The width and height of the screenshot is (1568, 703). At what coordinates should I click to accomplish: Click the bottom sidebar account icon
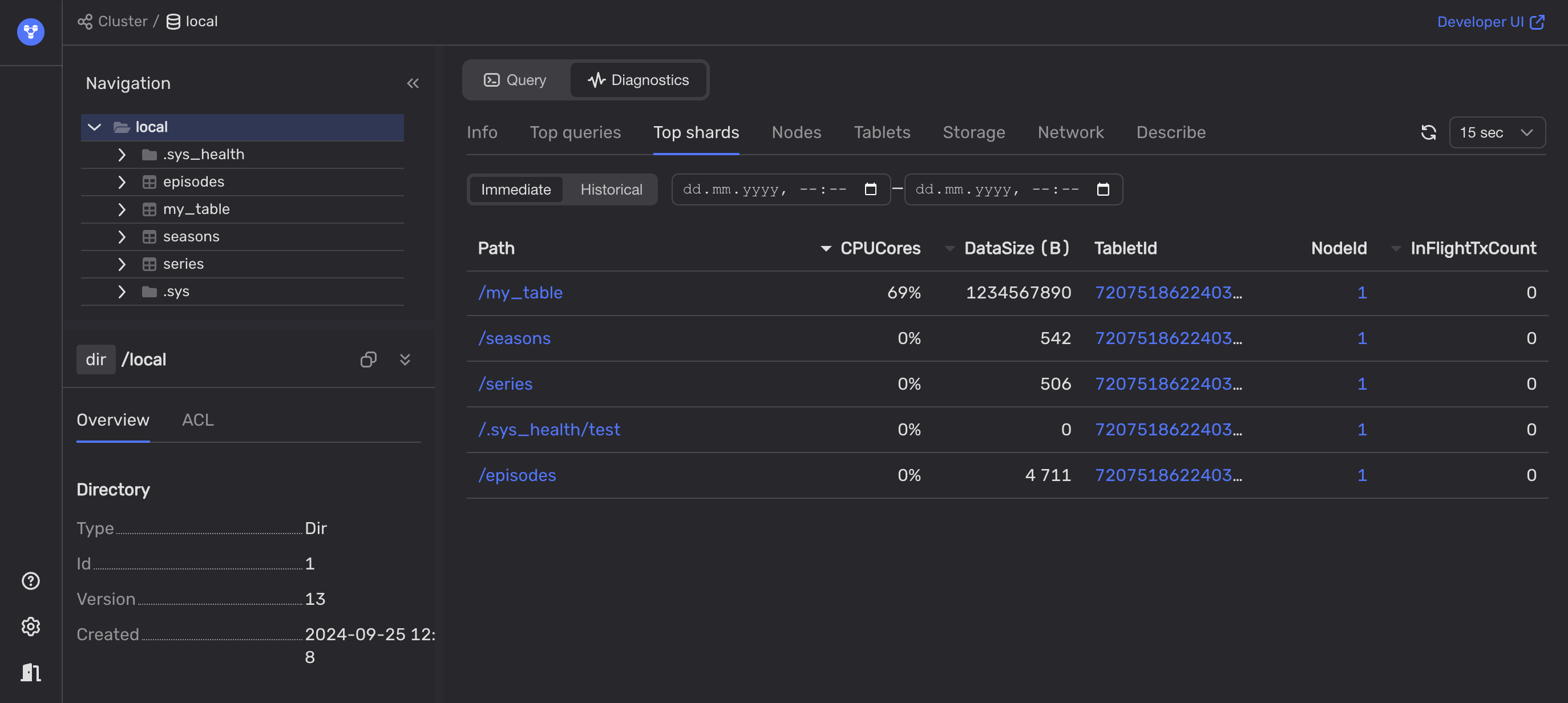(30, 672)
